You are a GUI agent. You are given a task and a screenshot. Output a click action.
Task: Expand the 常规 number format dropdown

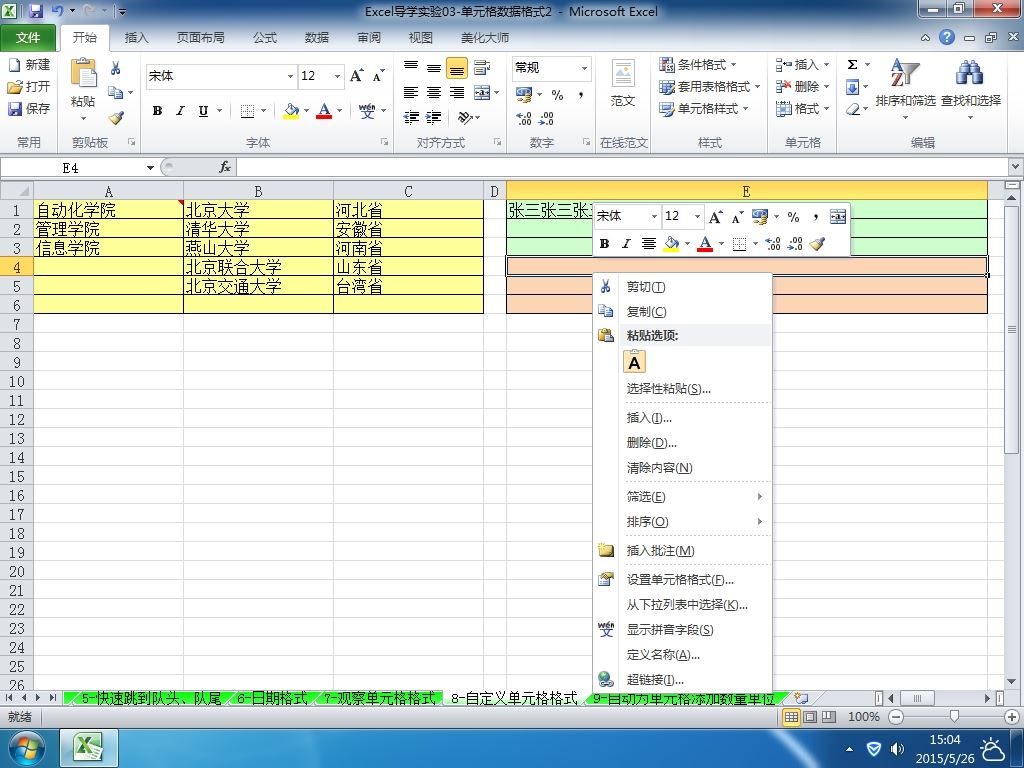[x=583, y=68]
